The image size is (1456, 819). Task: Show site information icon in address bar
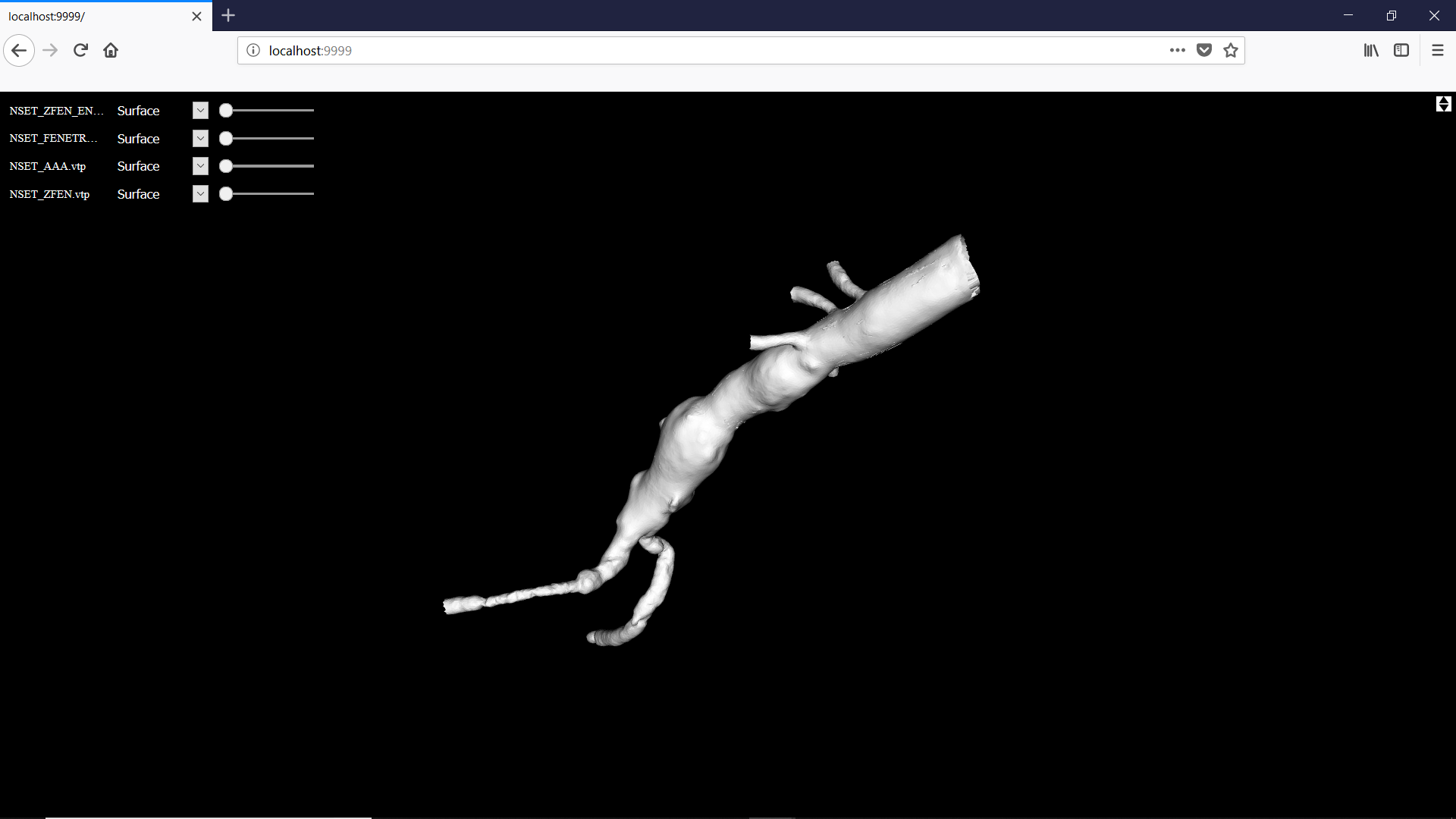coord(253,51)
